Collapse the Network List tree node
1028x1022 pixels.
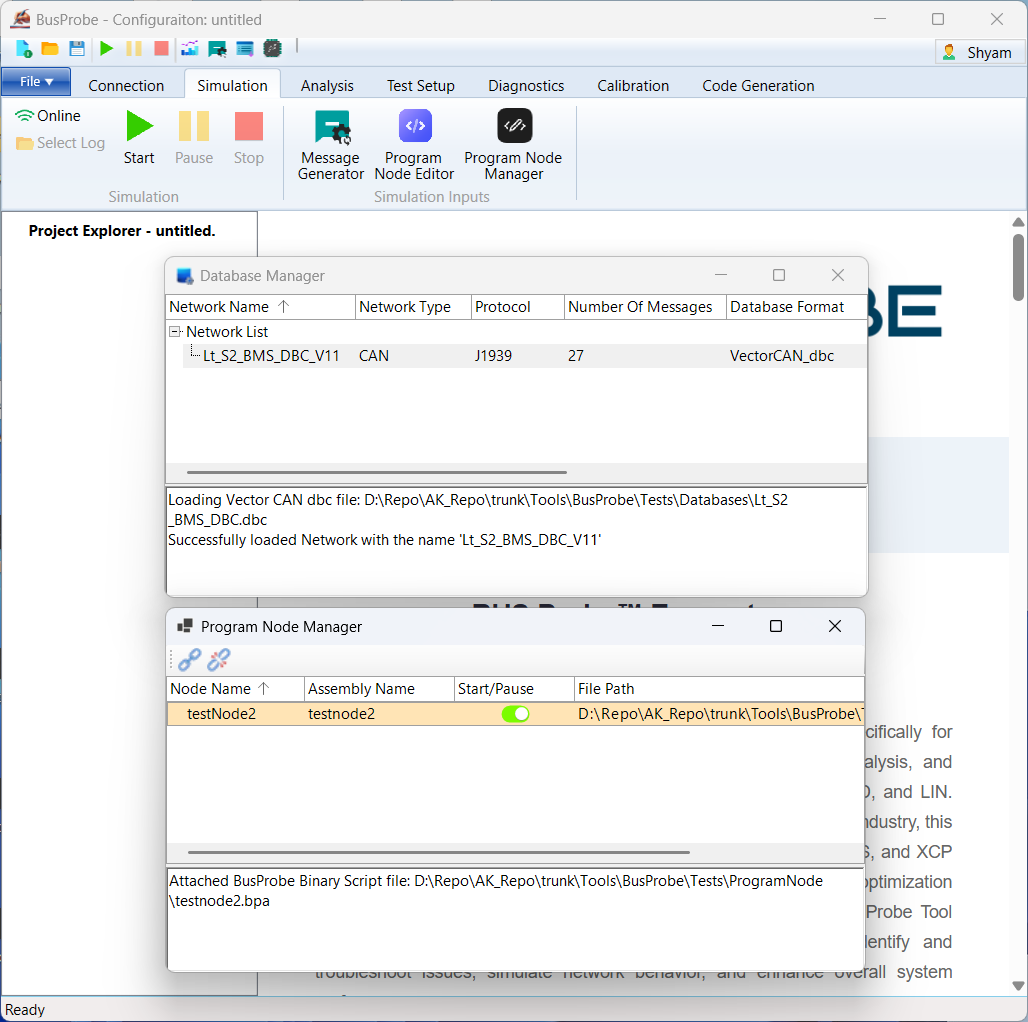[175, 332]
